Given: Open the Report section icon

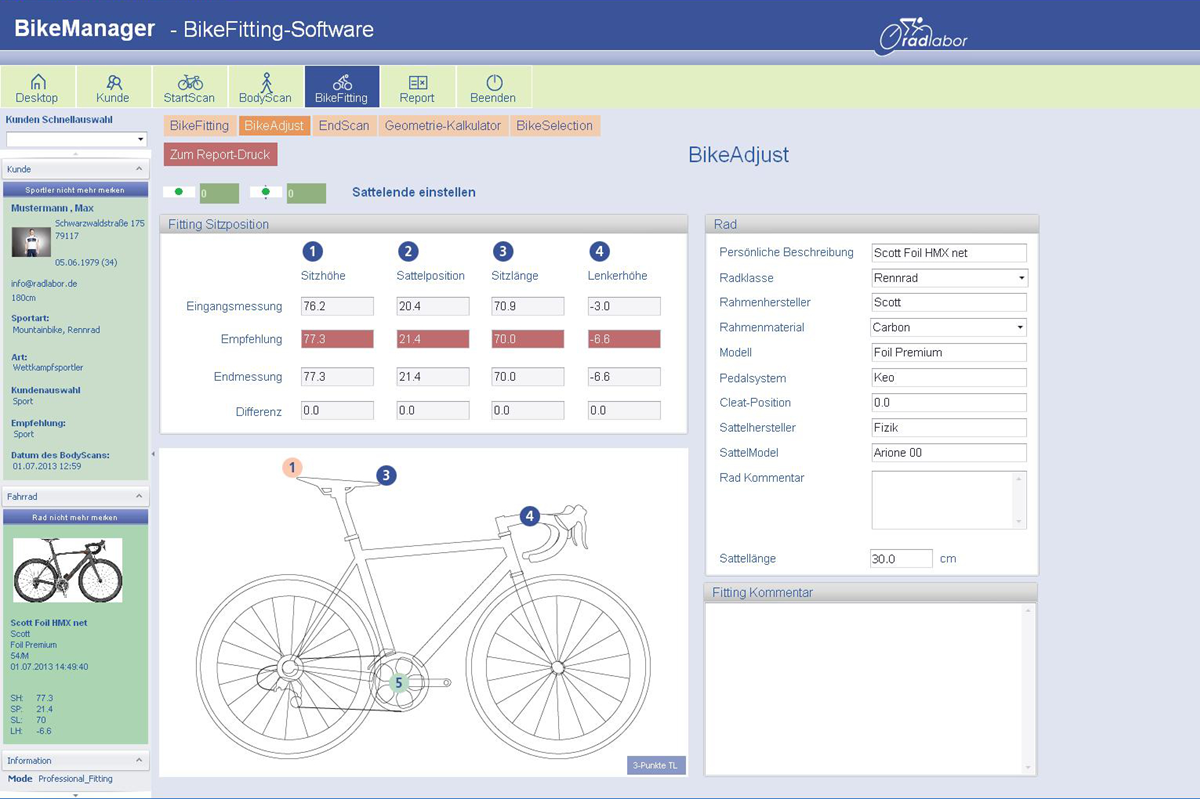Looking at the screenshot, I should [x=417, y=88].
